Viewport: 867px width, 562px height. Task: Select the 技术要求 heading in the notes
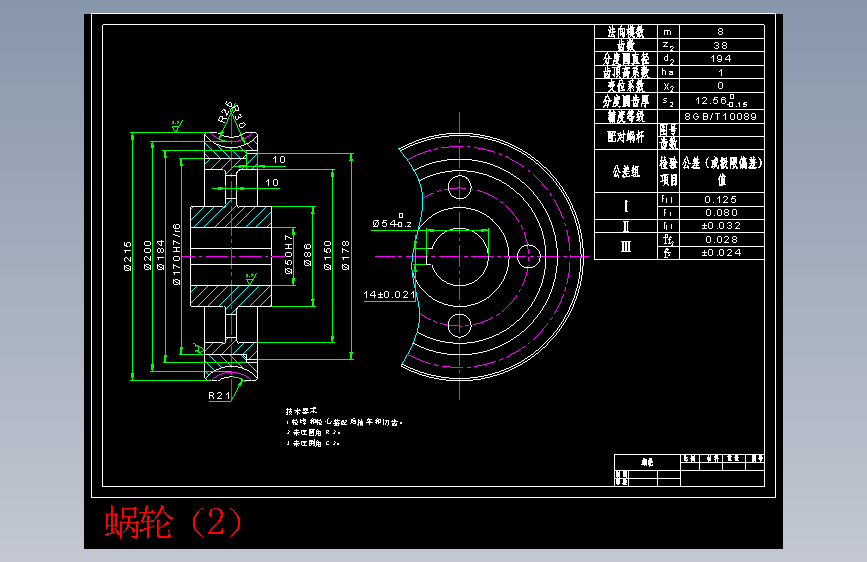tap(301, 411)
